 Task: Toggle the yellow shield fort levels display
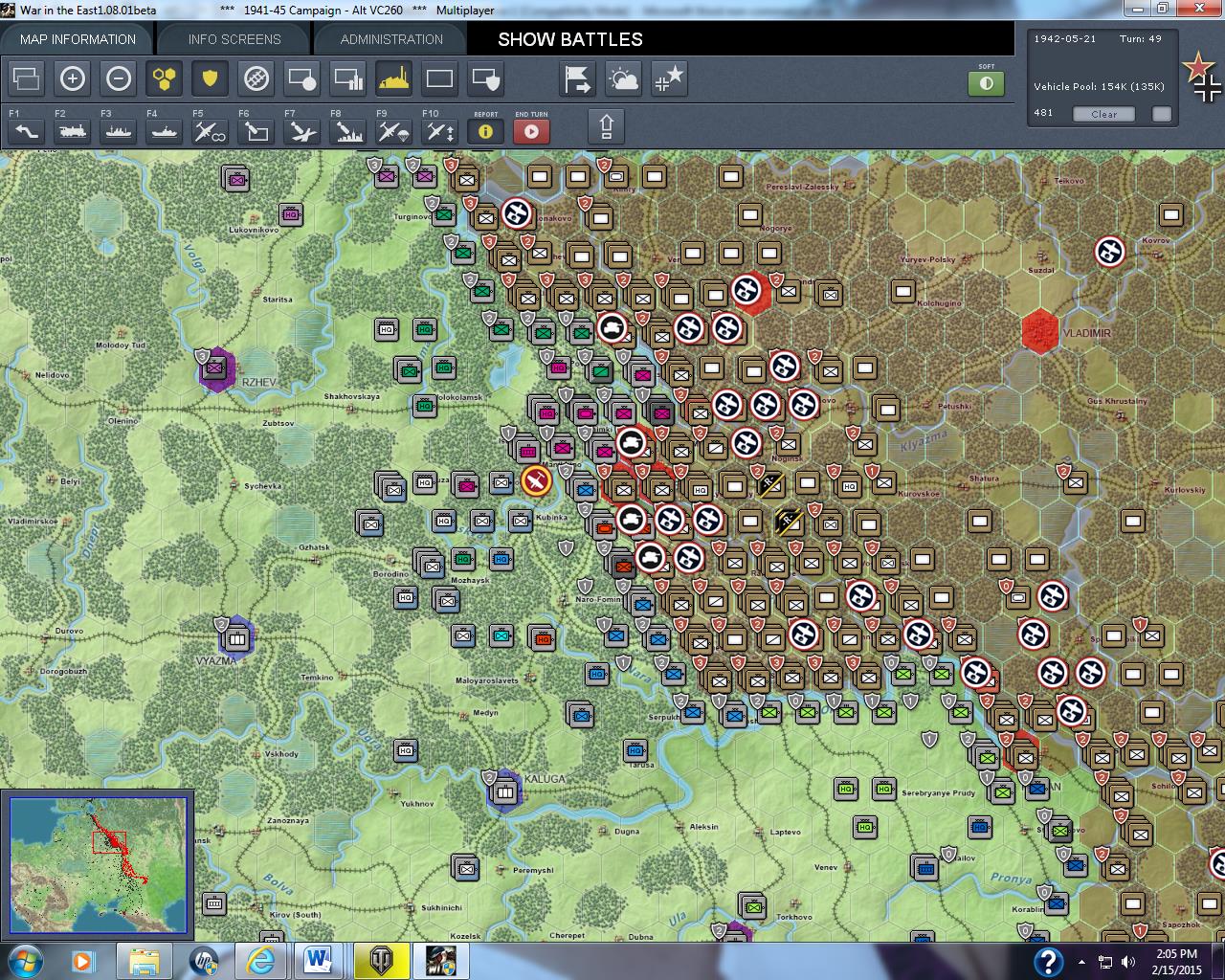(x=211, y=78)
